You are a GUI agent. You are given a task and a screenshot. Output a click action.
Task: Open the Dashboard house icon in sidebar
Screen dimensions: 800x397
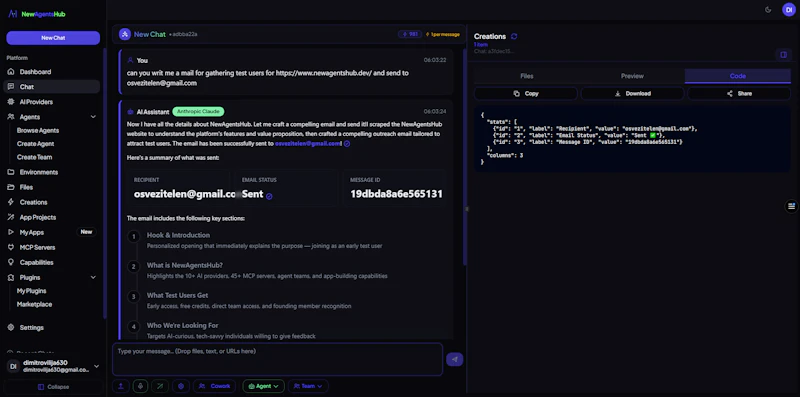11,72
